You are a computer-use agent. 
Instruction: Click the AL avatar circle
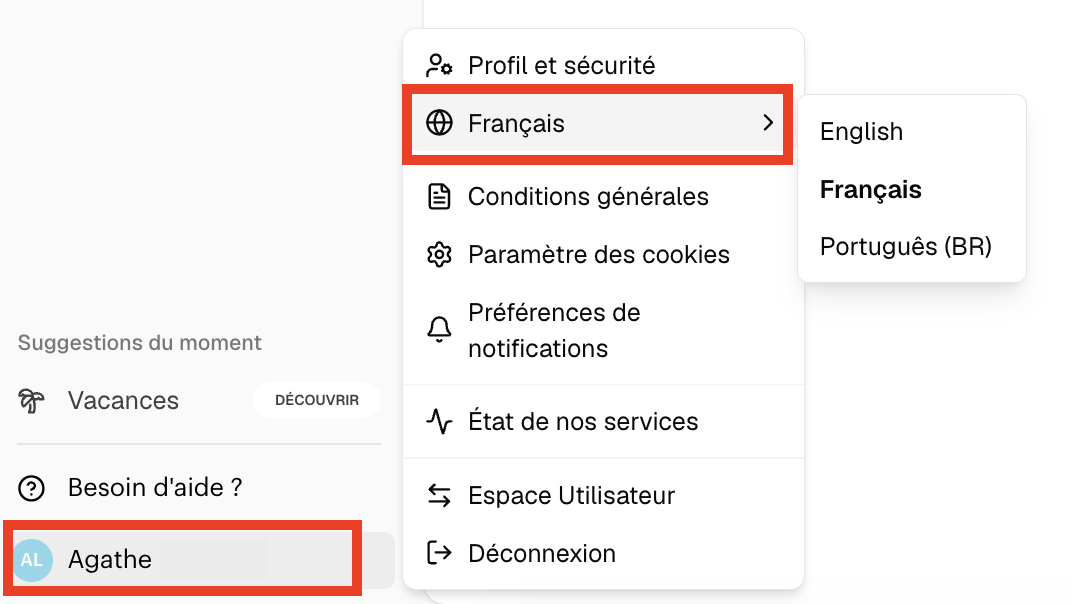tap(32, 559)
